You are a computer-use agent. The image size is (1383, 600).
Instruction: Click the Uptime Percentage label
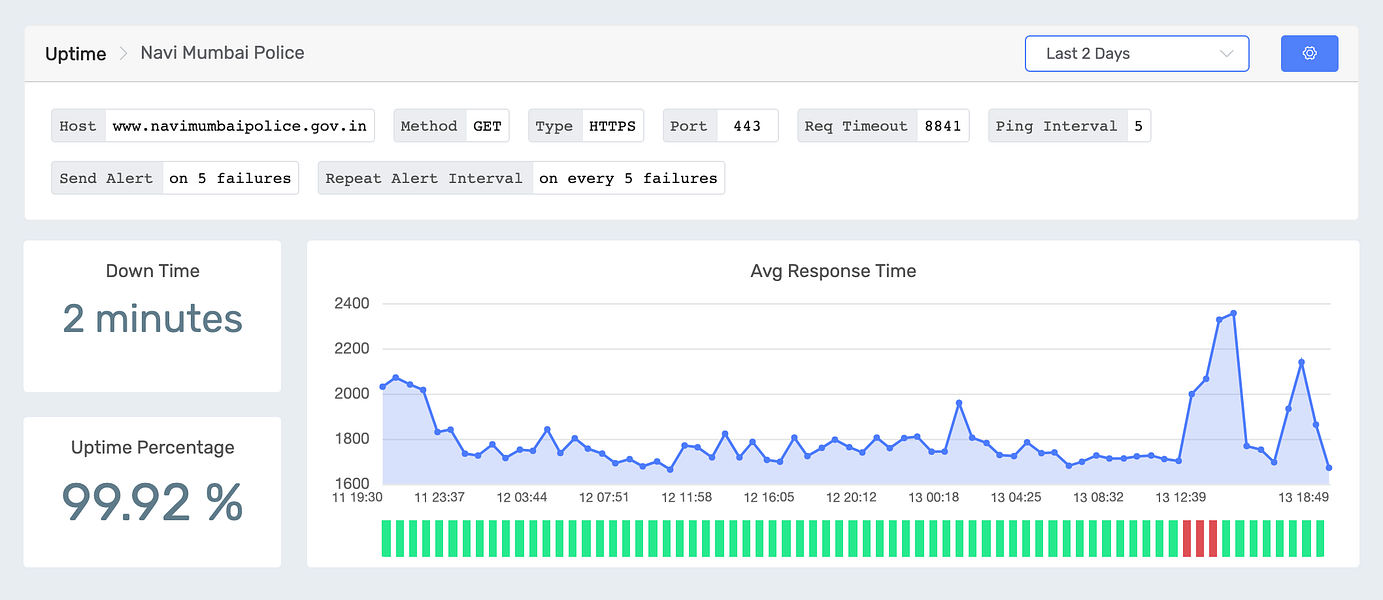click(x=152, y=448)
